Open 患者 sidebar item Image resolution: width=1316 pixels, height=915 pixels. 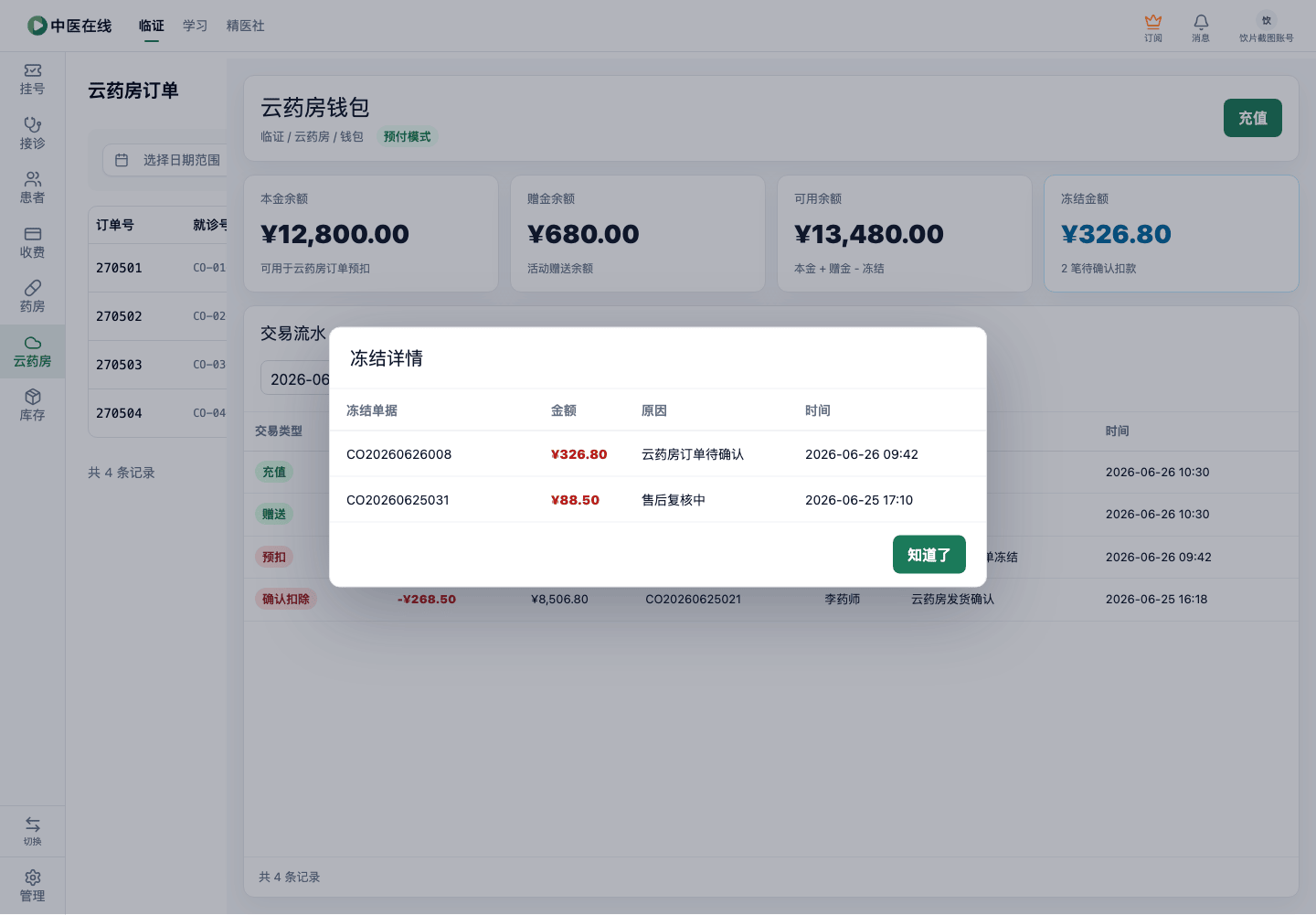click(x=32, y=188)
